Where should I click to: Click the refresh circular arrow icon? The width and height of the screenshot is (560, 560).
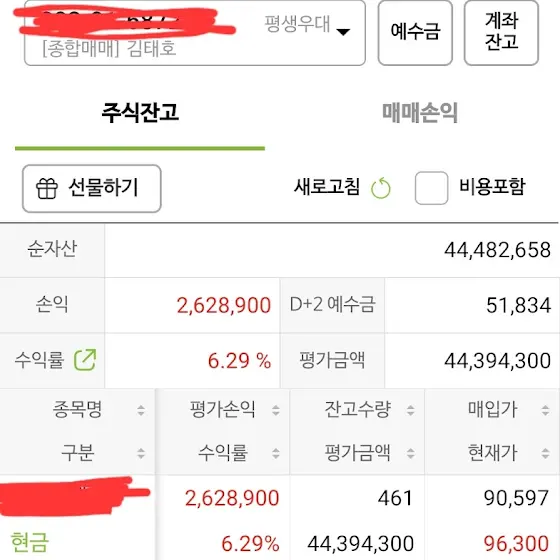click(381, 188)
